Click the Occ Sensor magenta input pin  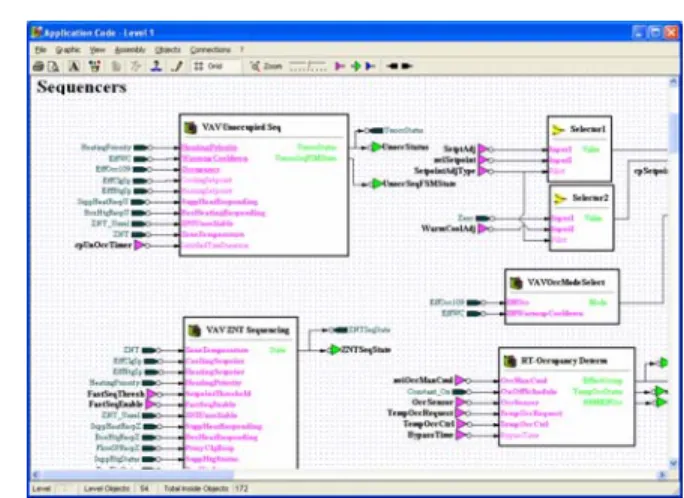(461, 402)
